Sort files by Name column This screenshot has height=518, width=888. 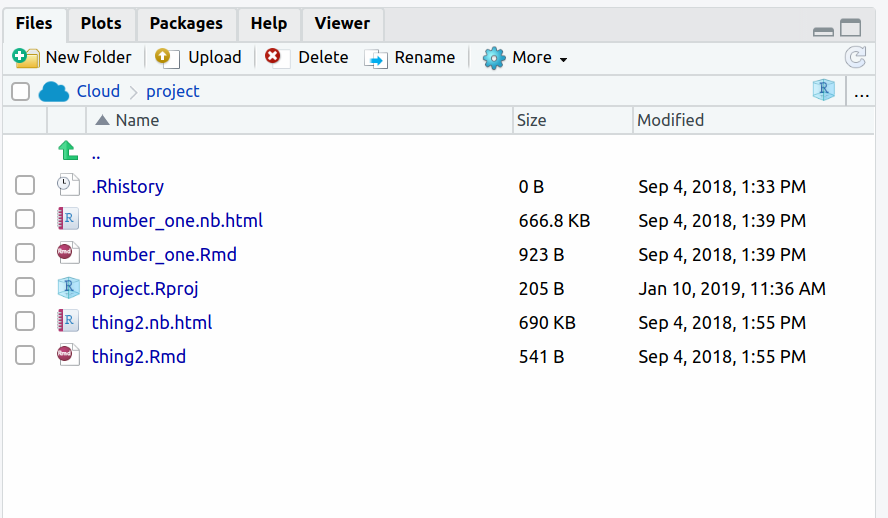(137, 120)
